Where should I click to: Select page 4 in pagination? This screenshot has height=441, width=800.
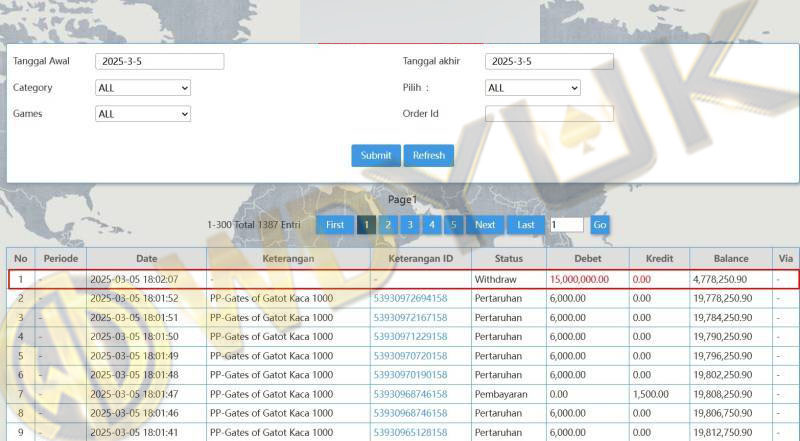432,225
